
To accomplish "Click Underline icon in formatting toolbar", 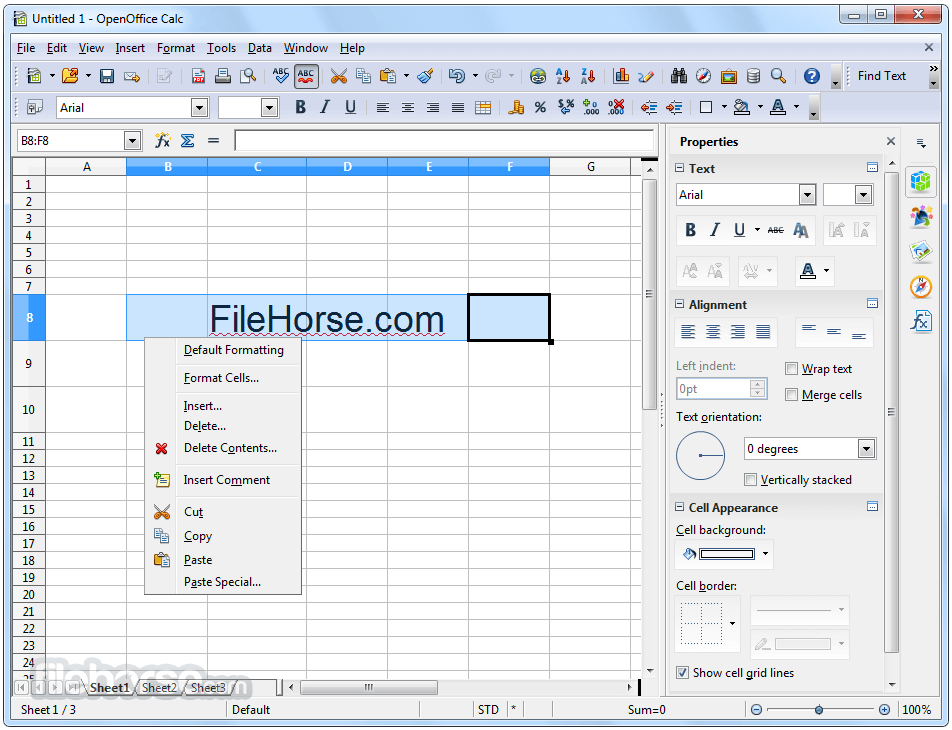I will 350,107.
